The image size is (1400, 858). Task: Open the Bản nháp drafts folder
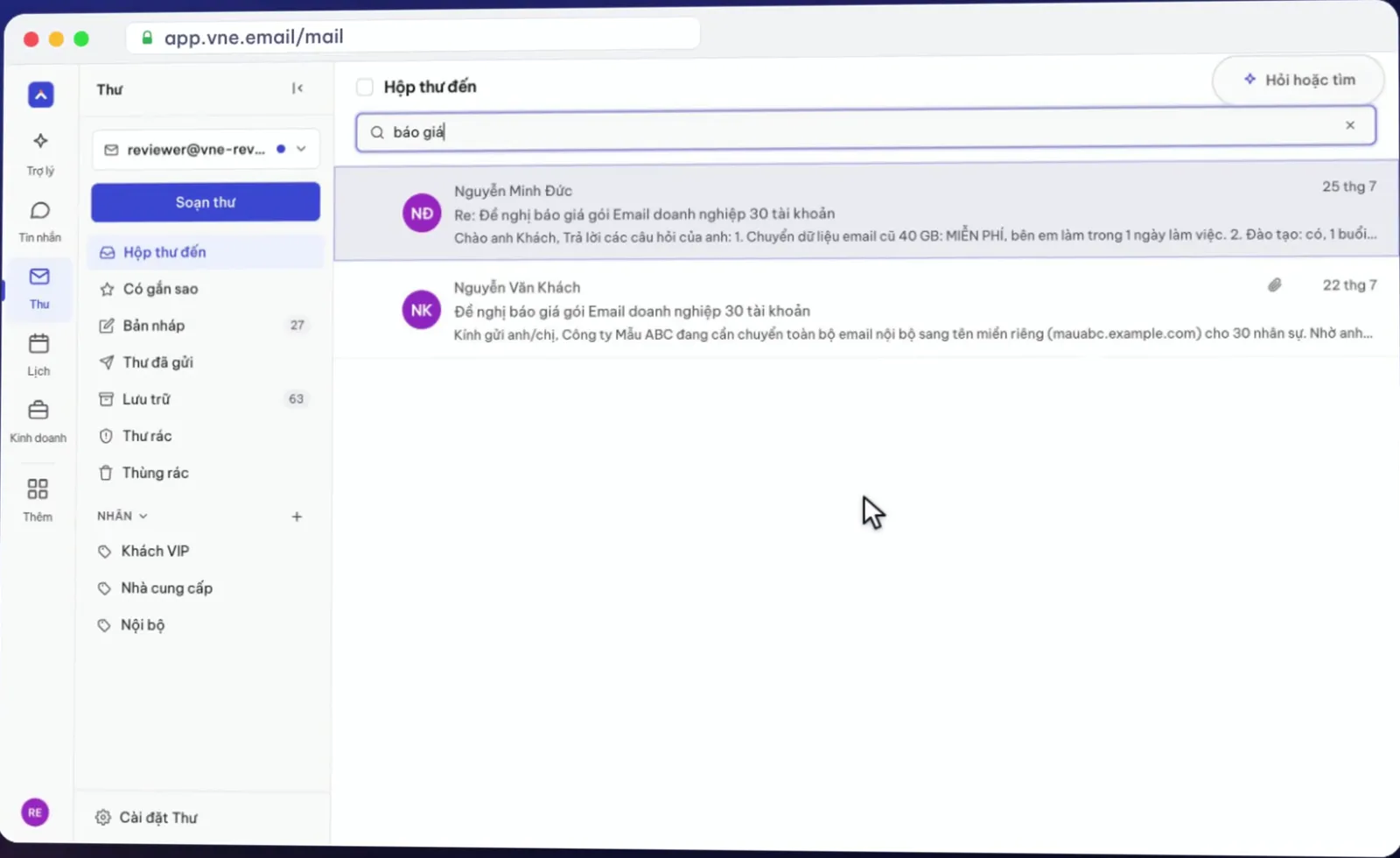(x=206, y=326)
